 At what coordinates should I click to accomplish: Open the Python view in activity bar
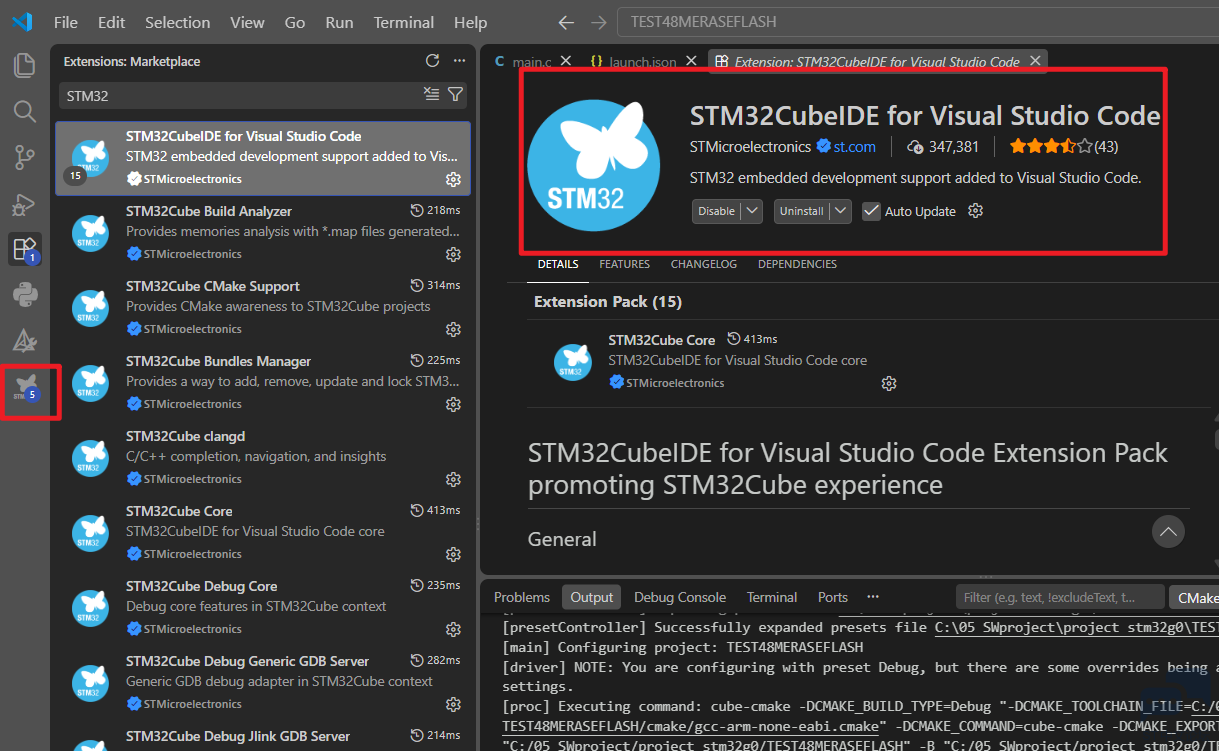click(x=24, y=295)
